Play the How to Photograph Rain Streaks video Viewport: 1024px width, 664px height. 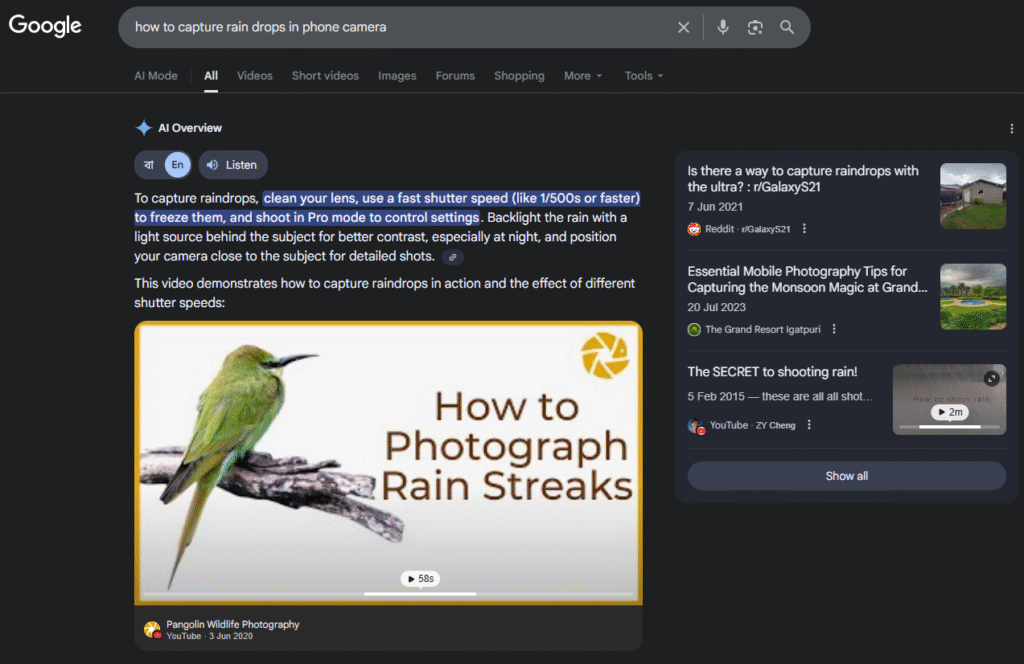pos(388,462)
